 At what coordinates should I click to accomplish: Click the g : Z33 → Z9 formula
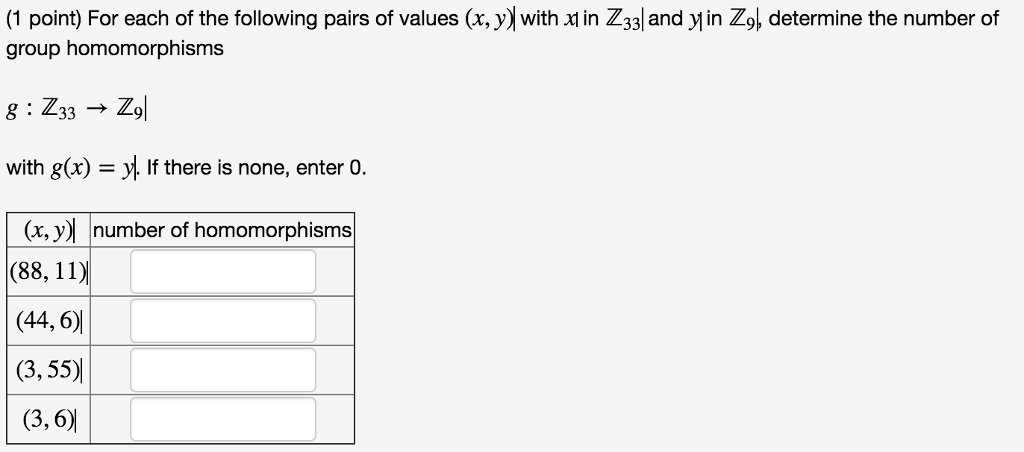(x=76, y=108)
